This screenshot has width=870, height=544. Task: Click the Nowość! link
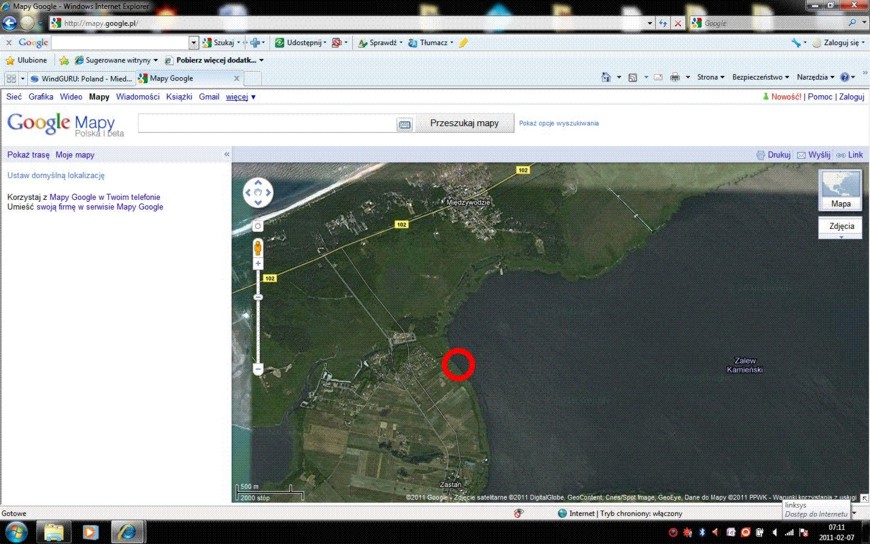(786, 97)
